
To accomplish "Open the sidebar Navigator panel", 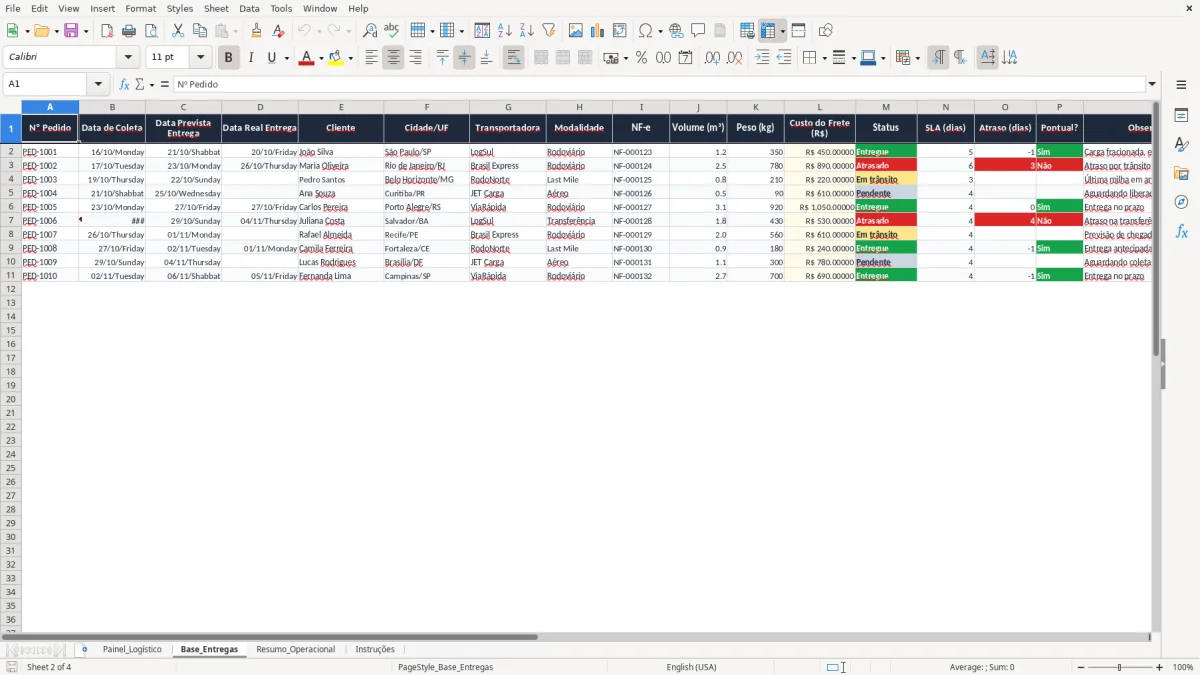I will point(1181,202).
